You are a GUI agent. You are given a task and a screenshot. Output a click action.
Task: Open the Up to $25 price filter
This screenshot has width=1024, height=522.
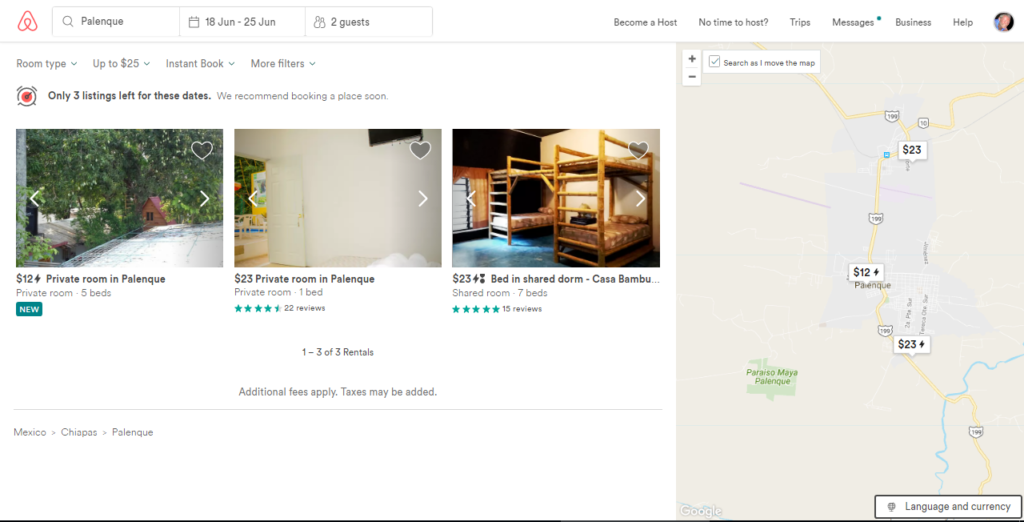121,64
